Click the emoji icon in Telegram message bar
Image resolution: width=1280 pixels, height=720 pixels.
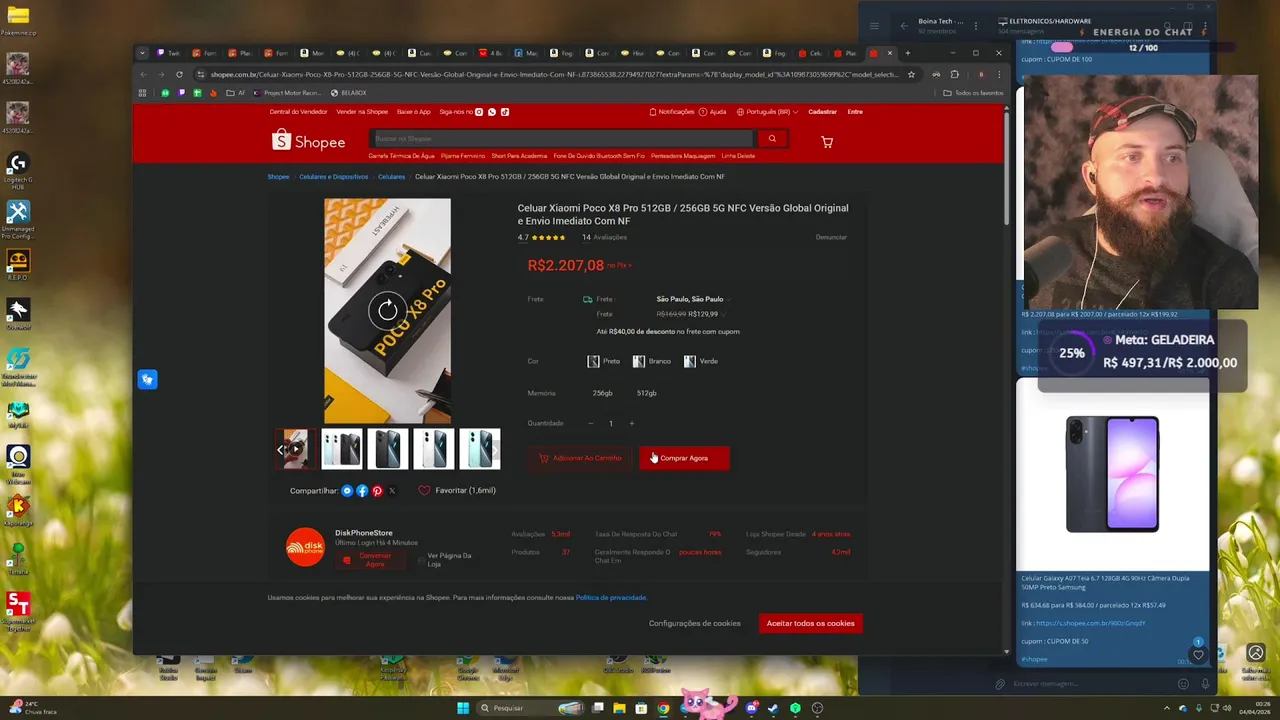pos(1183,684)
